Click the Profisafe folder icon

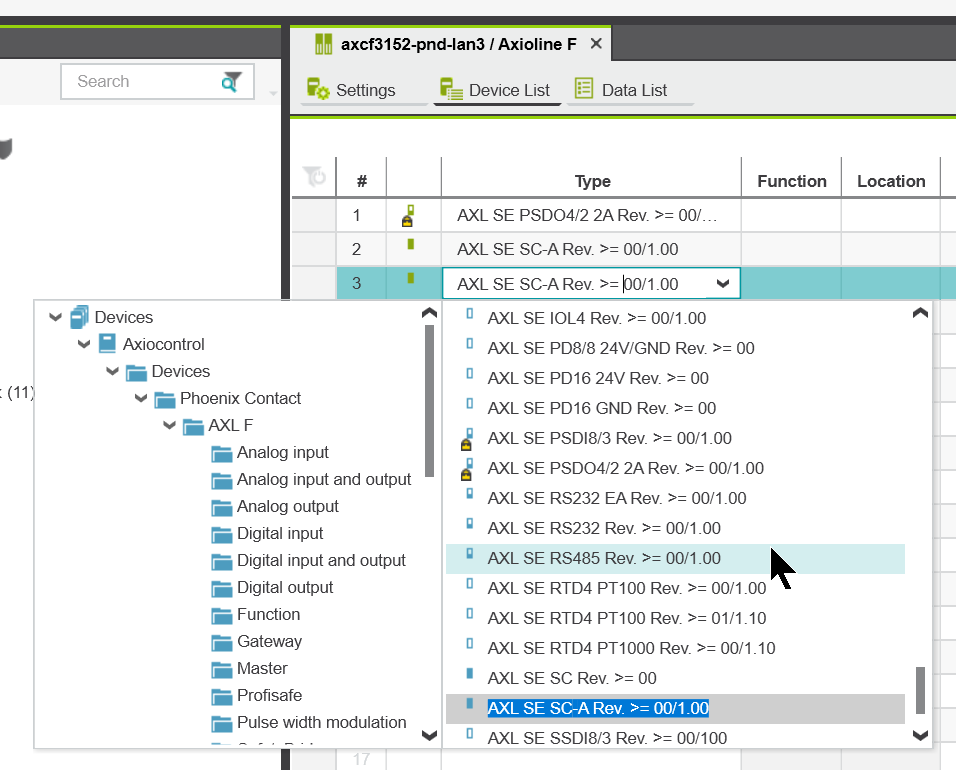click(222, 696)
